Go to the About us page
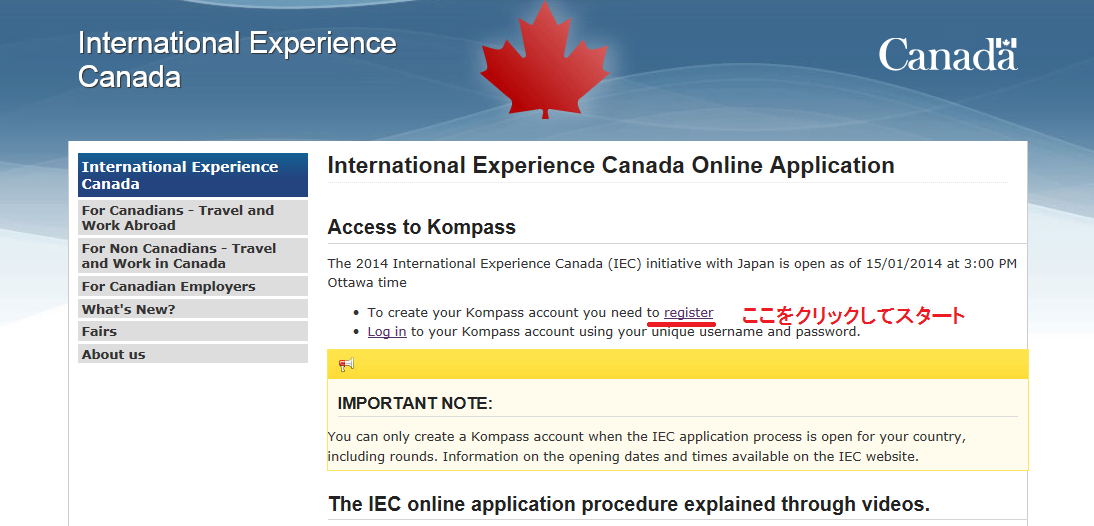1094x526 pixels. [x=193, y=354]
